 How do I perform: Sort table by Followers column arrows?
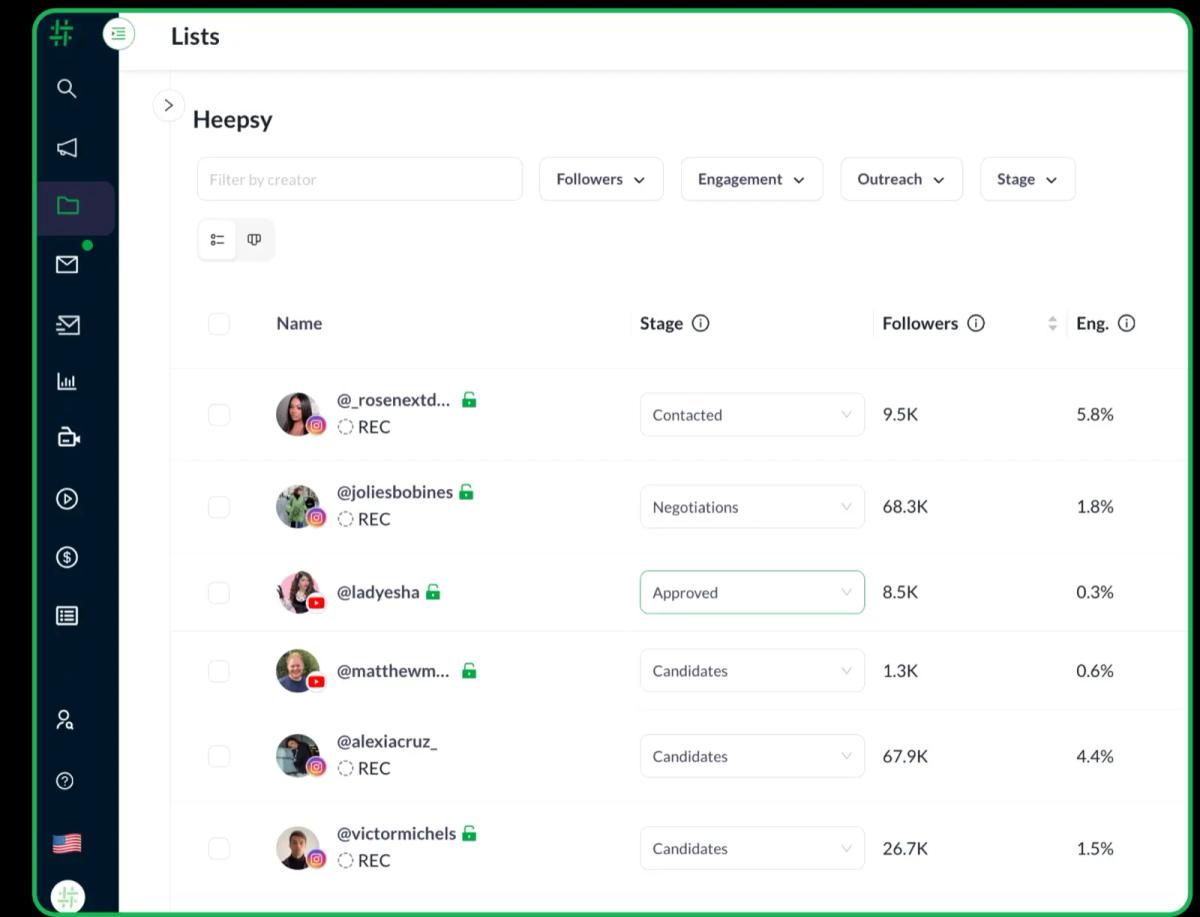tap(1053, 323)
